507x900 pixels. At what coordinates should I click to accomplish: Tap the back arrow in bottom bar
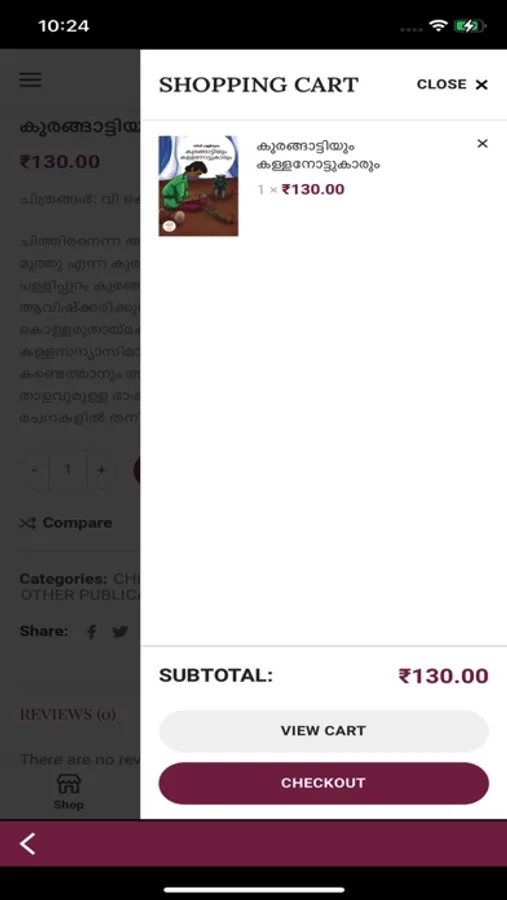click(x=28, y=844)
